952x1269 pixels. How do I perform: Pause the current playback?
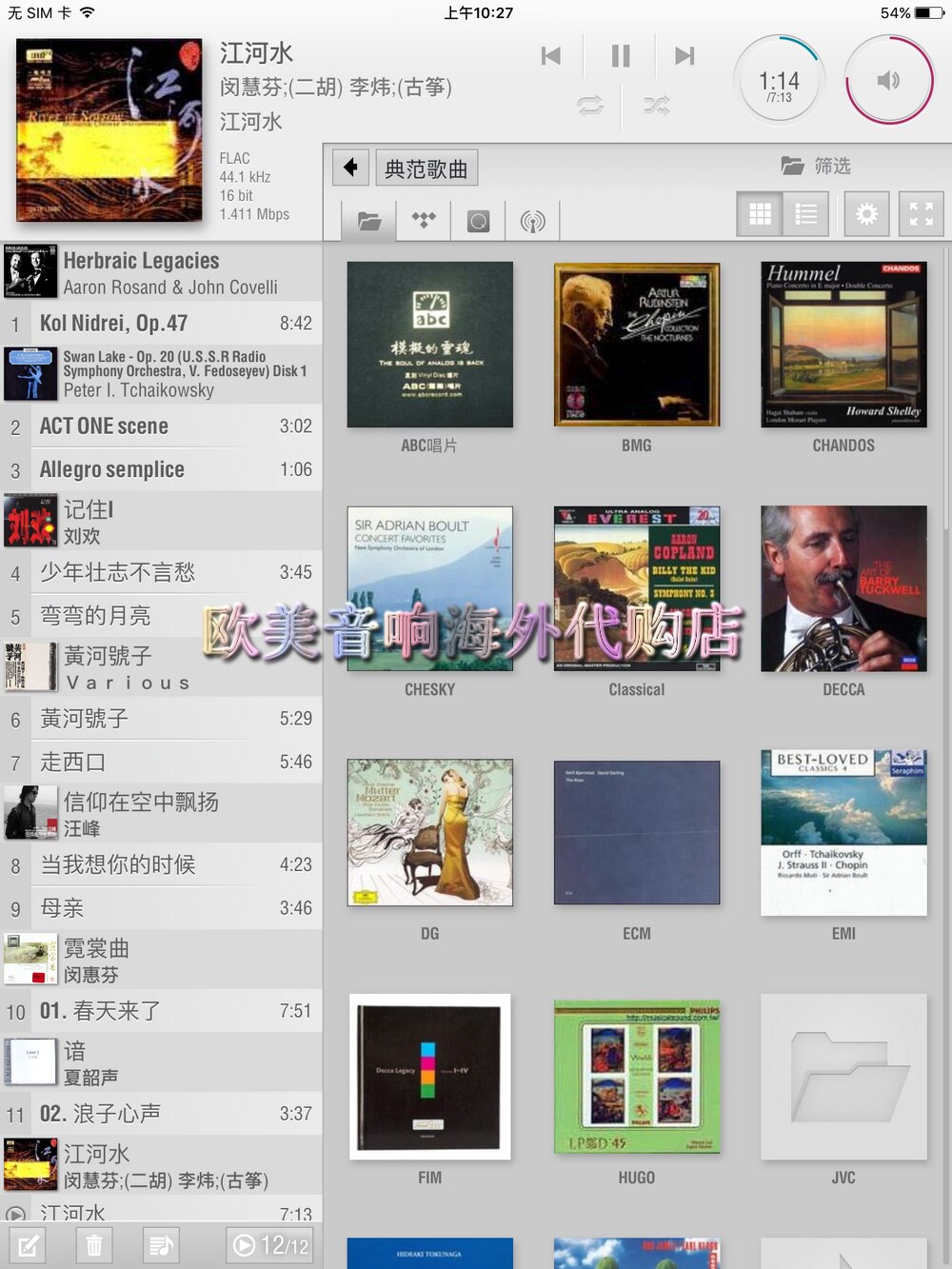tap(621, 56)
